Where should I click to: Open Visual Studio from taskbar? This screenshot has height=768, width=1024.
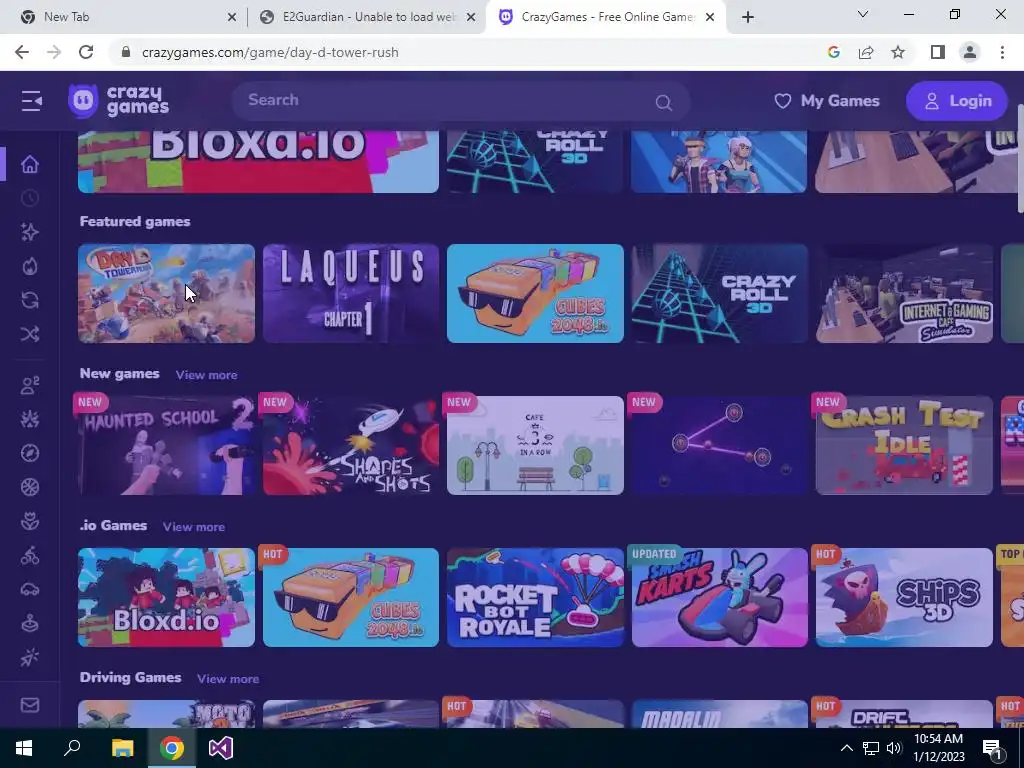(x=221, y=748)
